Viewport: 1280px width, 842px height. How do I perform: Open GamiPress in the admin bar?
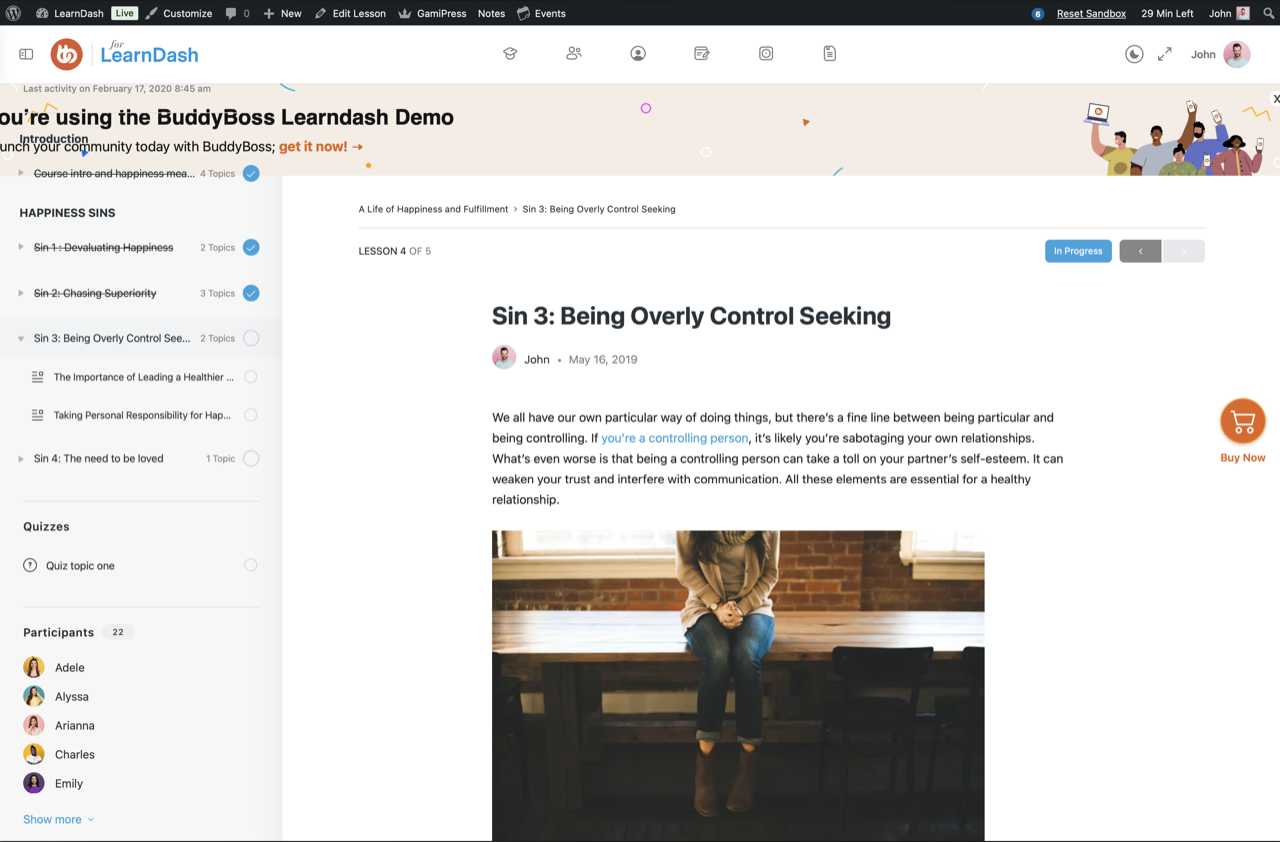pos(432,13)
